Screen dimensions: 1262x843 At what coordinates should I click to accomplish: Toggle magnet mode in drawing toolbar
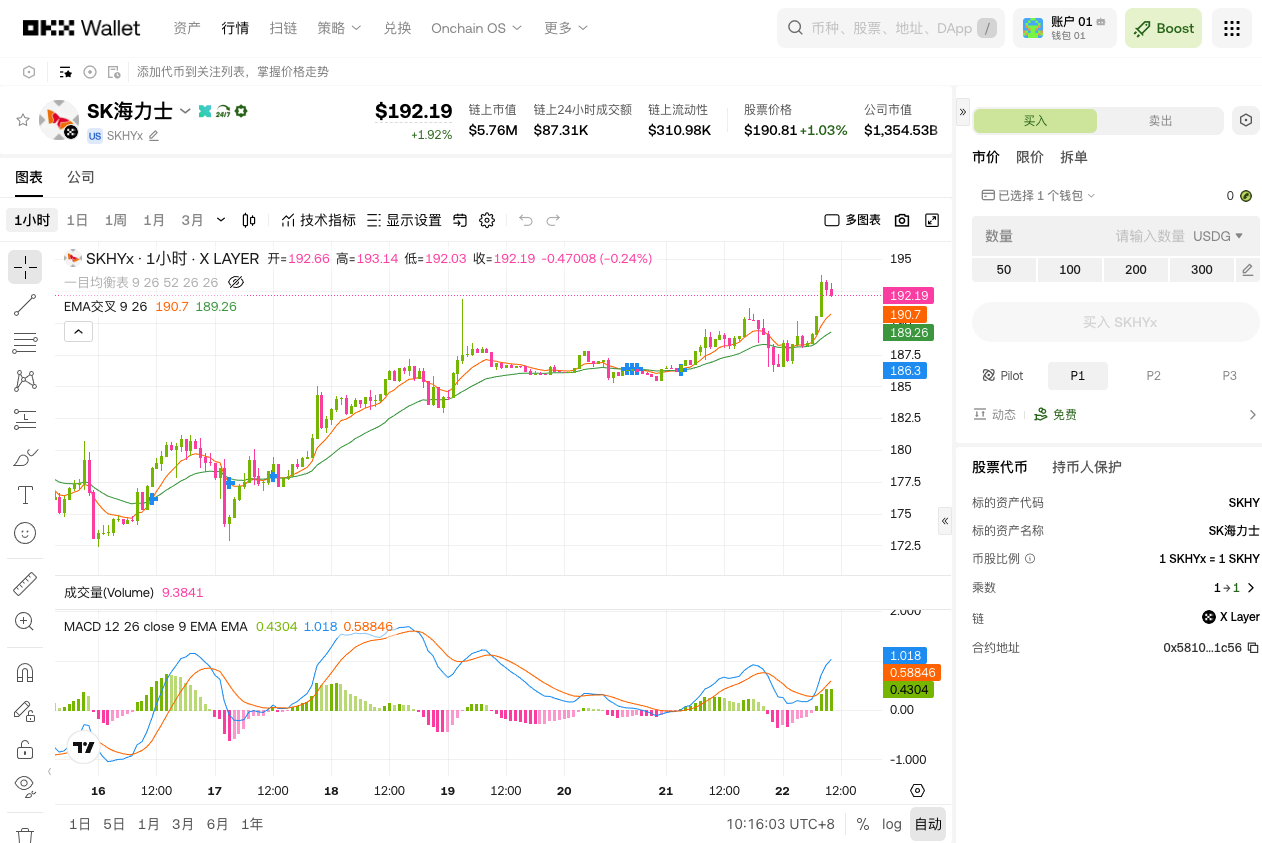[x=25, y=672]
